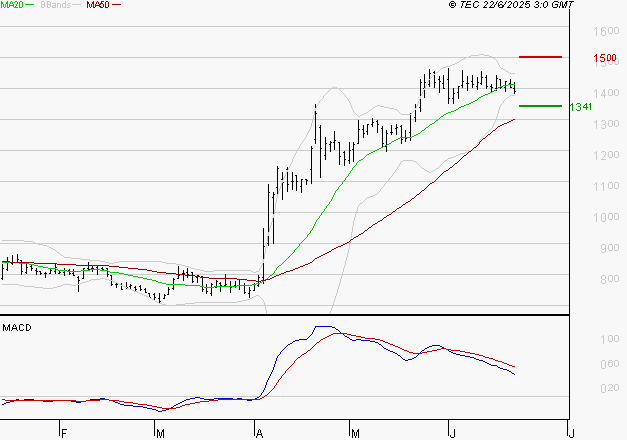Click the red resistance line marker
The image size is (627, 440).
click(540, 57)
